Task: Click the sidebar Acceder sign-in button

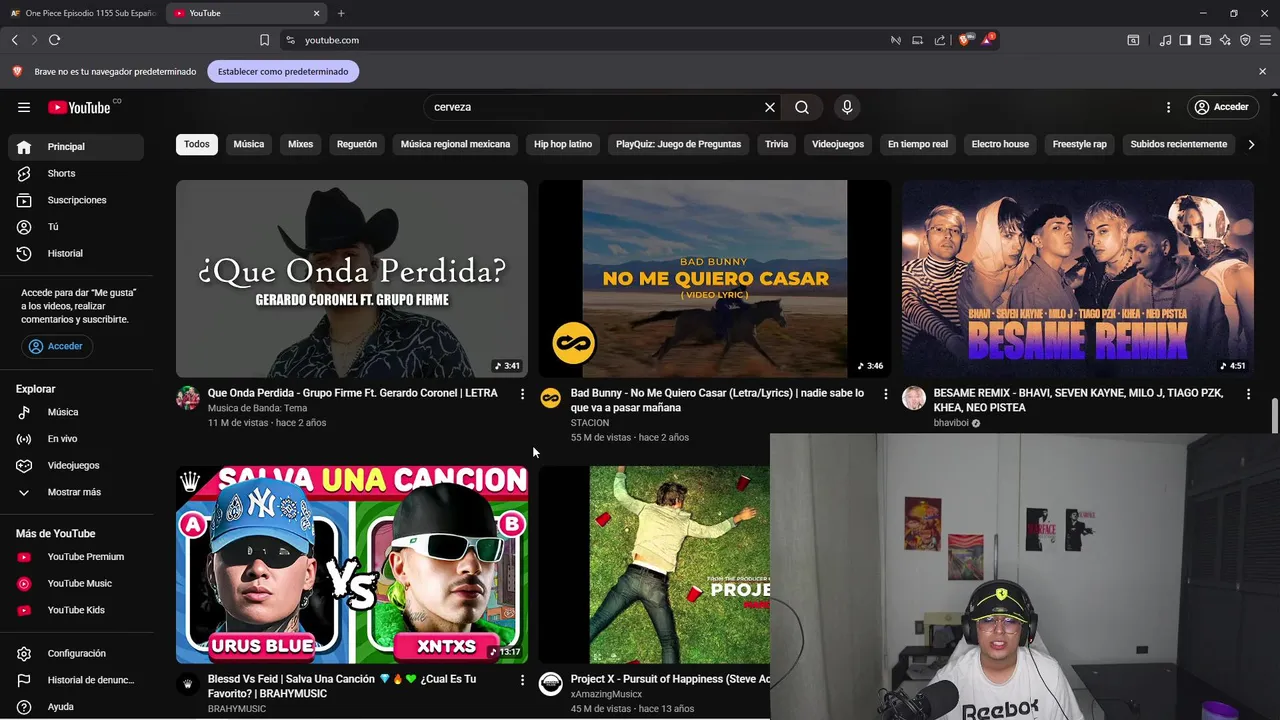Action: tap(57, 346)
